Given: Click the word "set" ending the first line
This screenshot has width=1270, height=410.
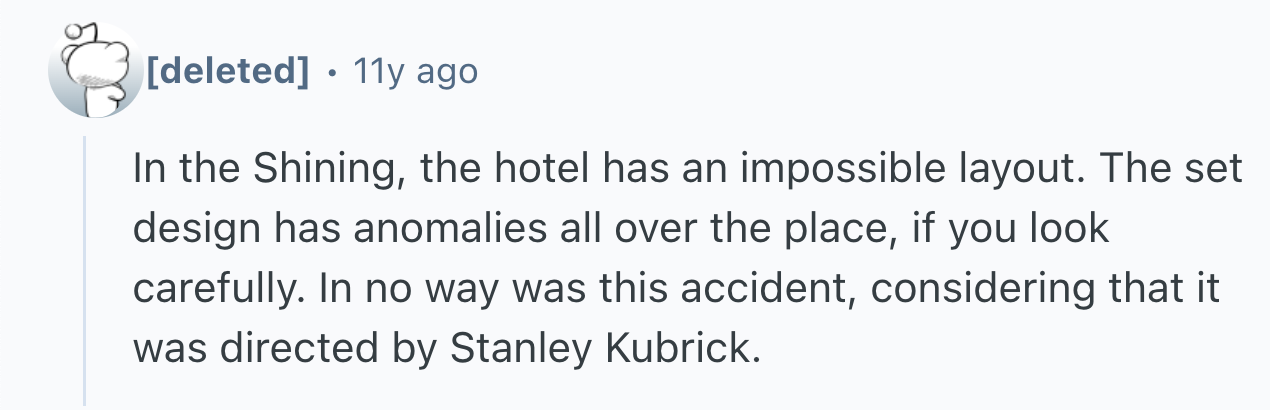Looking at the screenshot, I should click(x=1218, y=170).
